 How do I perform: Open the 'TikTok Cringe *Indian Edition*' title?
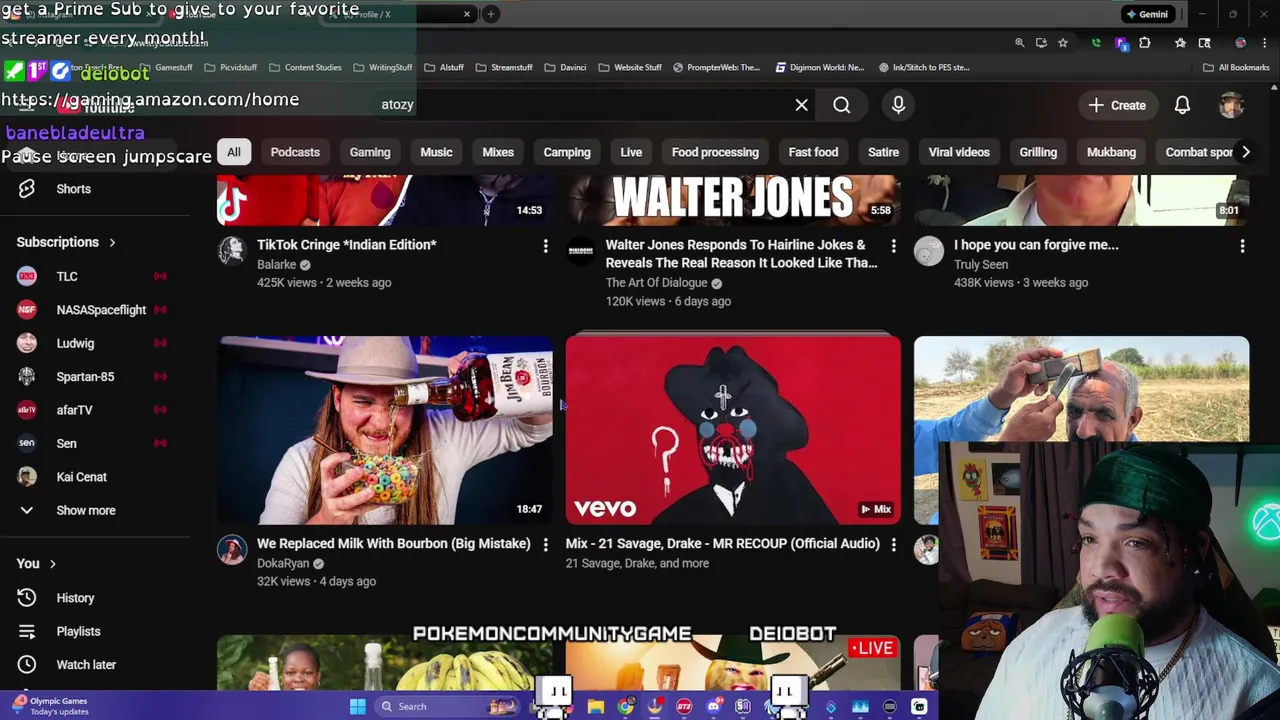(347, 245)
